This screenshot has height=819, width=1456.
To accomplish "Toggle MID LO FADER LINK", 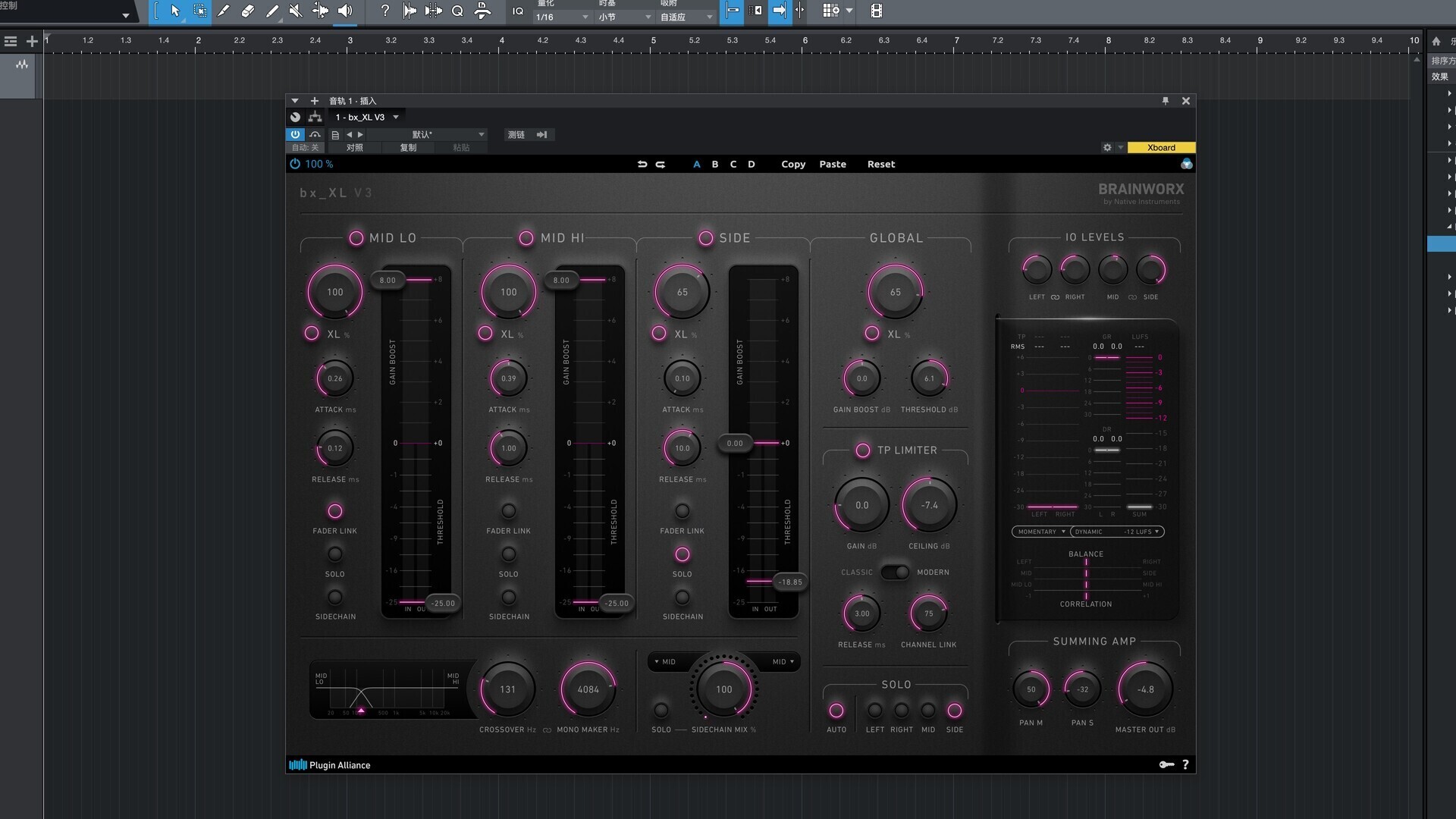I will tap(335, 511).
